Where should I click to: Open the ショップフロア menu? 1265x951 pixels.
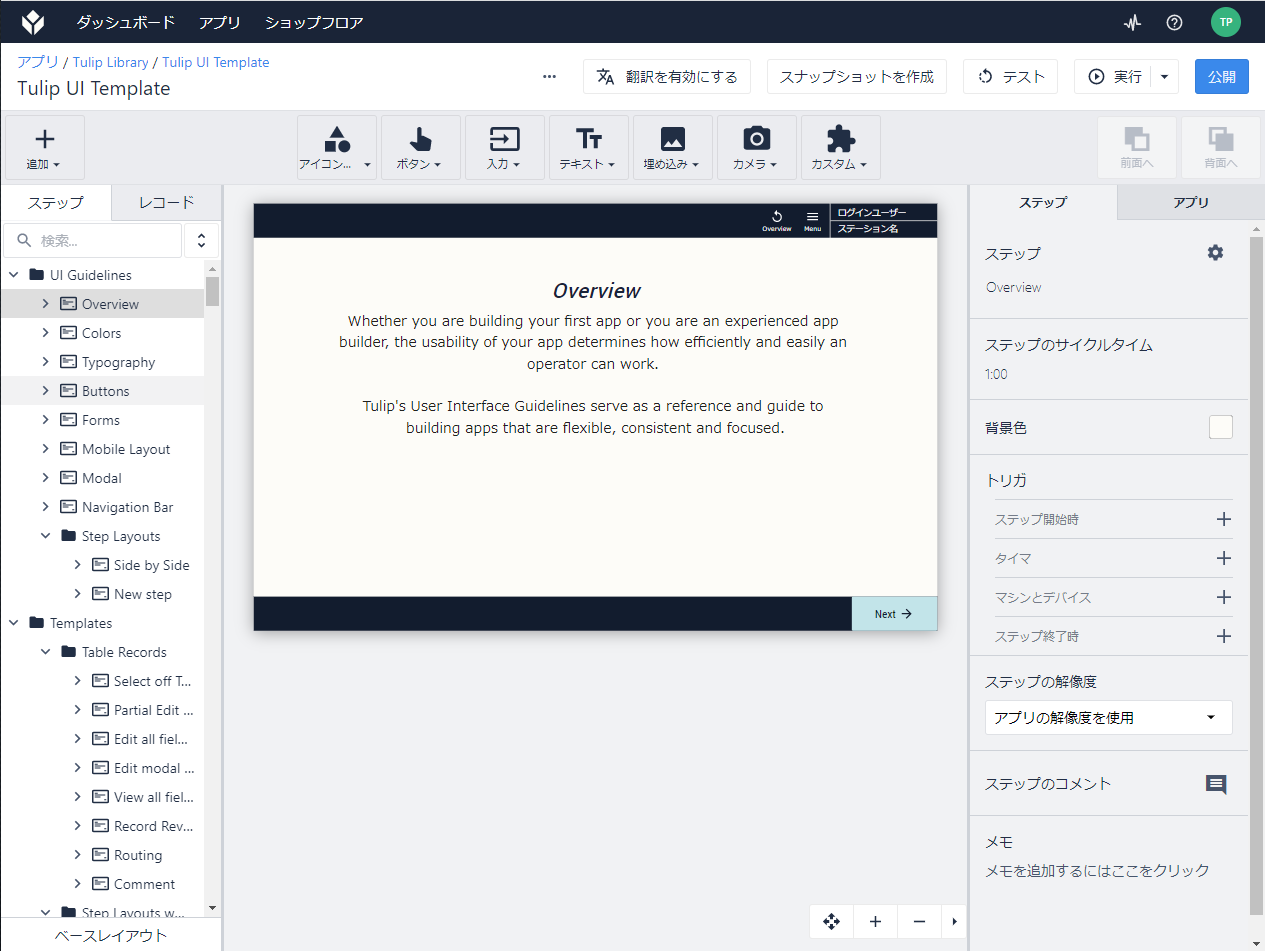coord(314,22)
